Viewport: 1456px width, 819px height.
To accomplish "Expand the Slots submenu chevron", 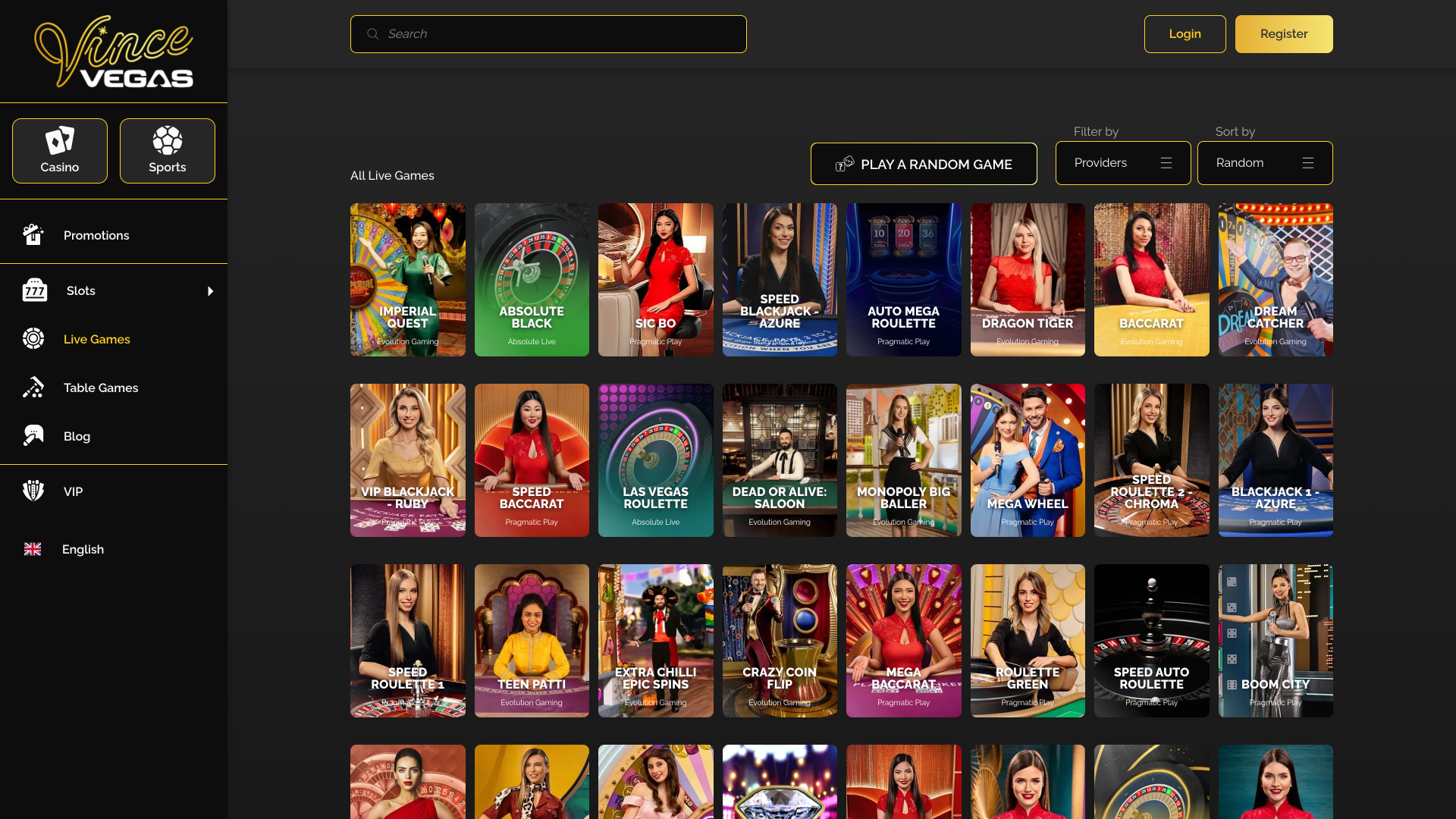I will click(210, 290).
